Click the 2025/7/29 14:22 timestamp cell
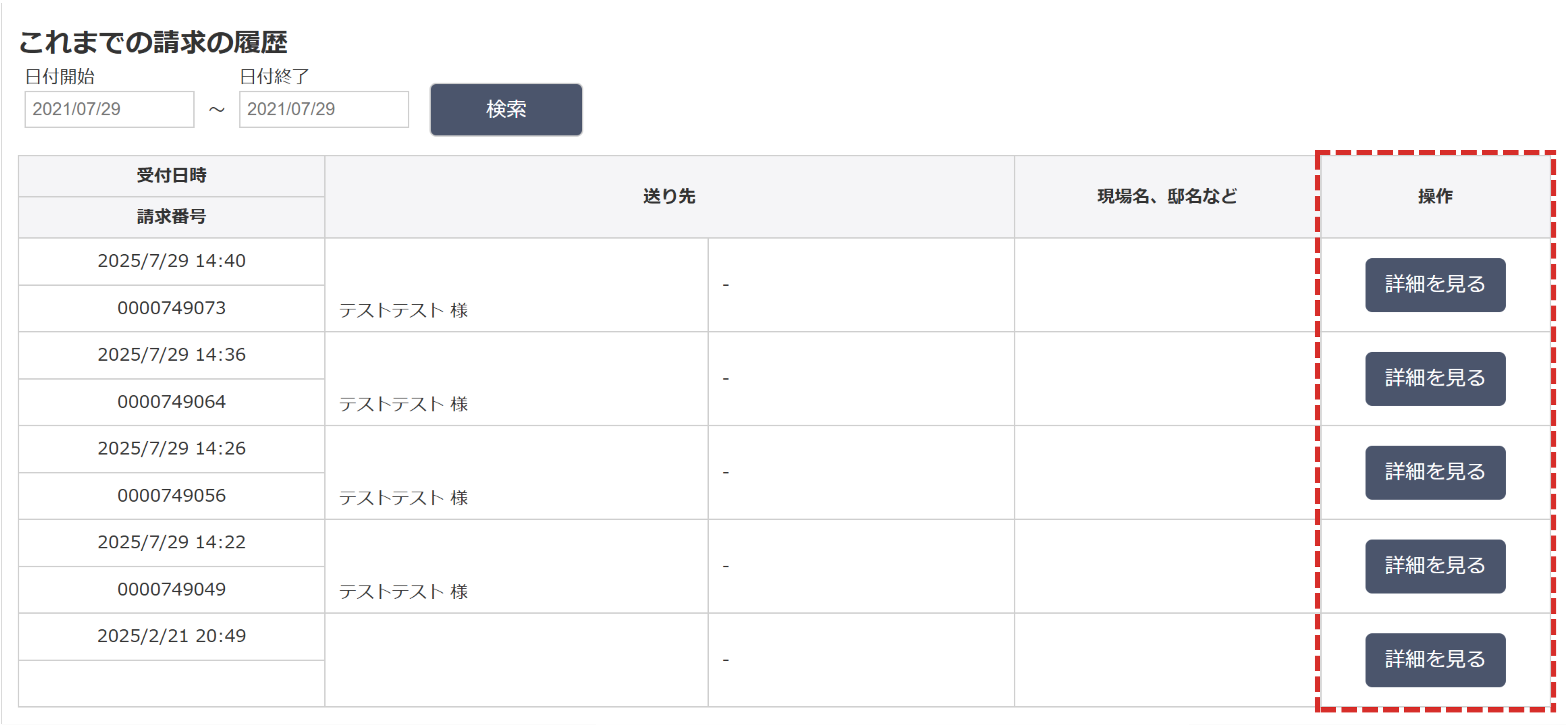 171,542
